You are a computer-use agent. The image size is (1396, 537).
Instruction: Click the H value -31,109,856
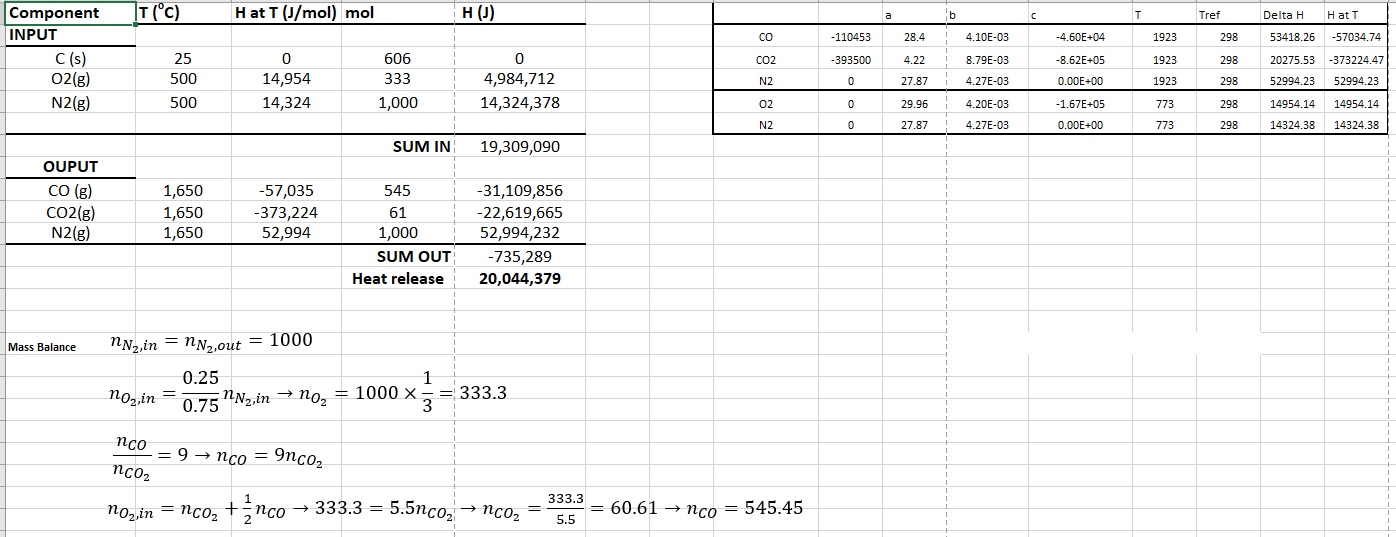pyautogui.click(x=520, y=190)
